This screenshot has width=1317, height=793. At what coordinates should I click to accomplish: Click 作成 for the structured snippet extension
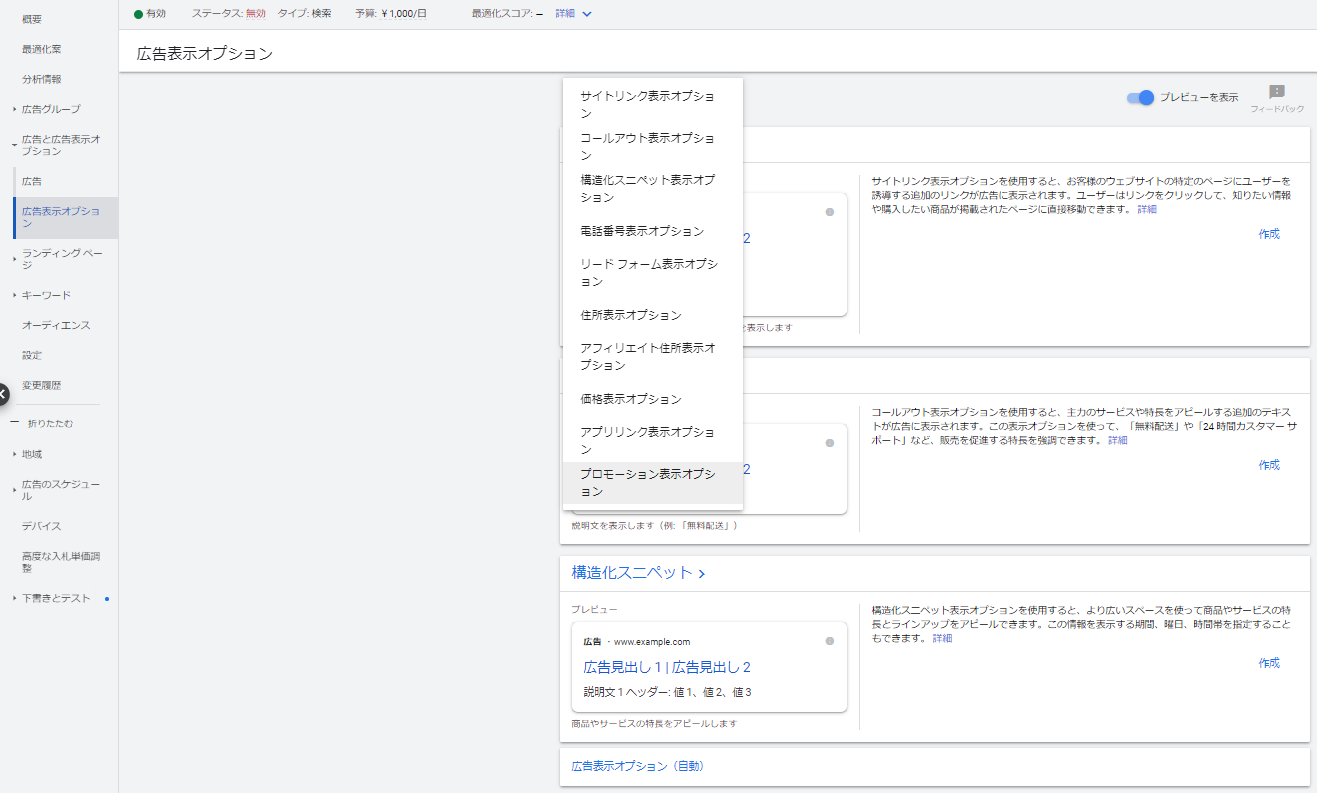(x=1269, y=663)
